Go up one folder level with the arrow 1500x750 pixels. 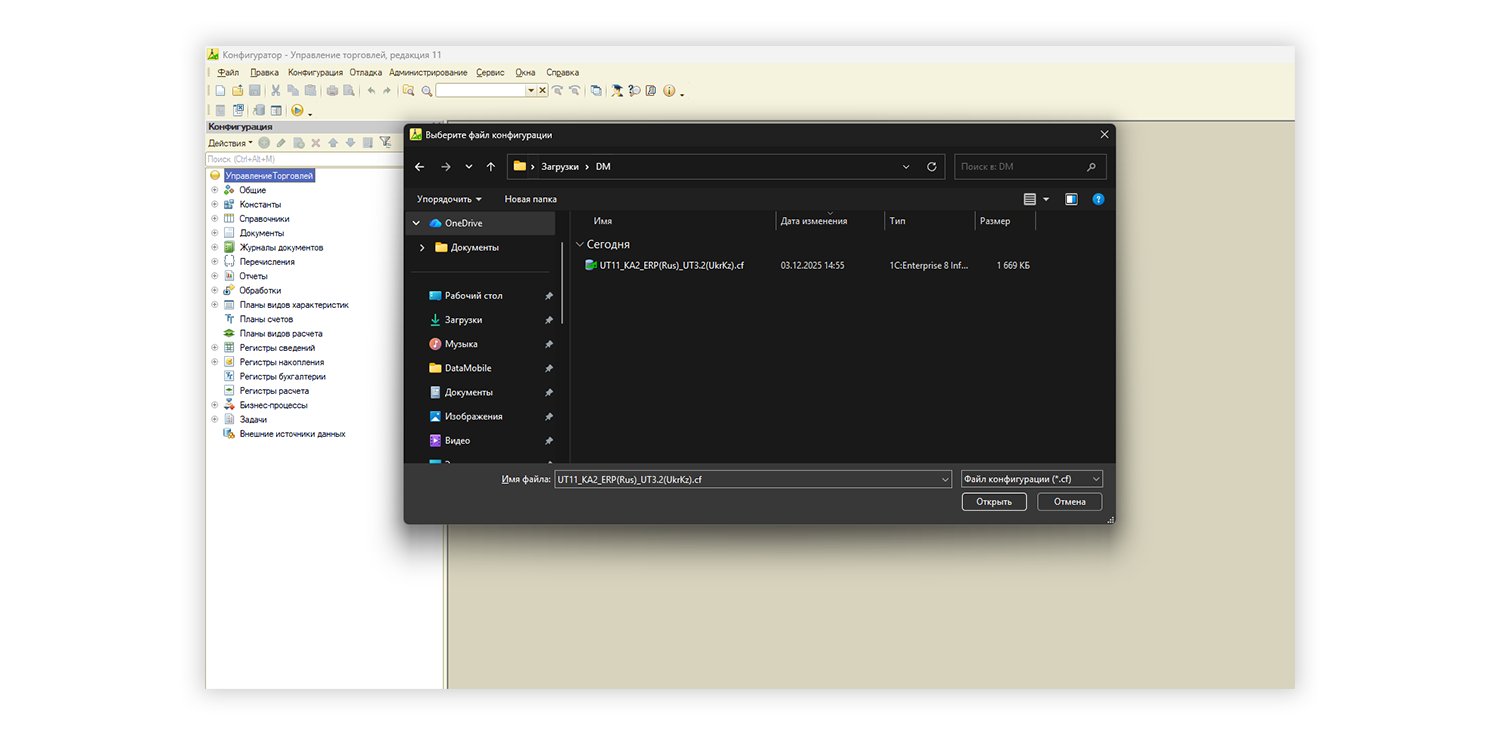tap(491, 167)
